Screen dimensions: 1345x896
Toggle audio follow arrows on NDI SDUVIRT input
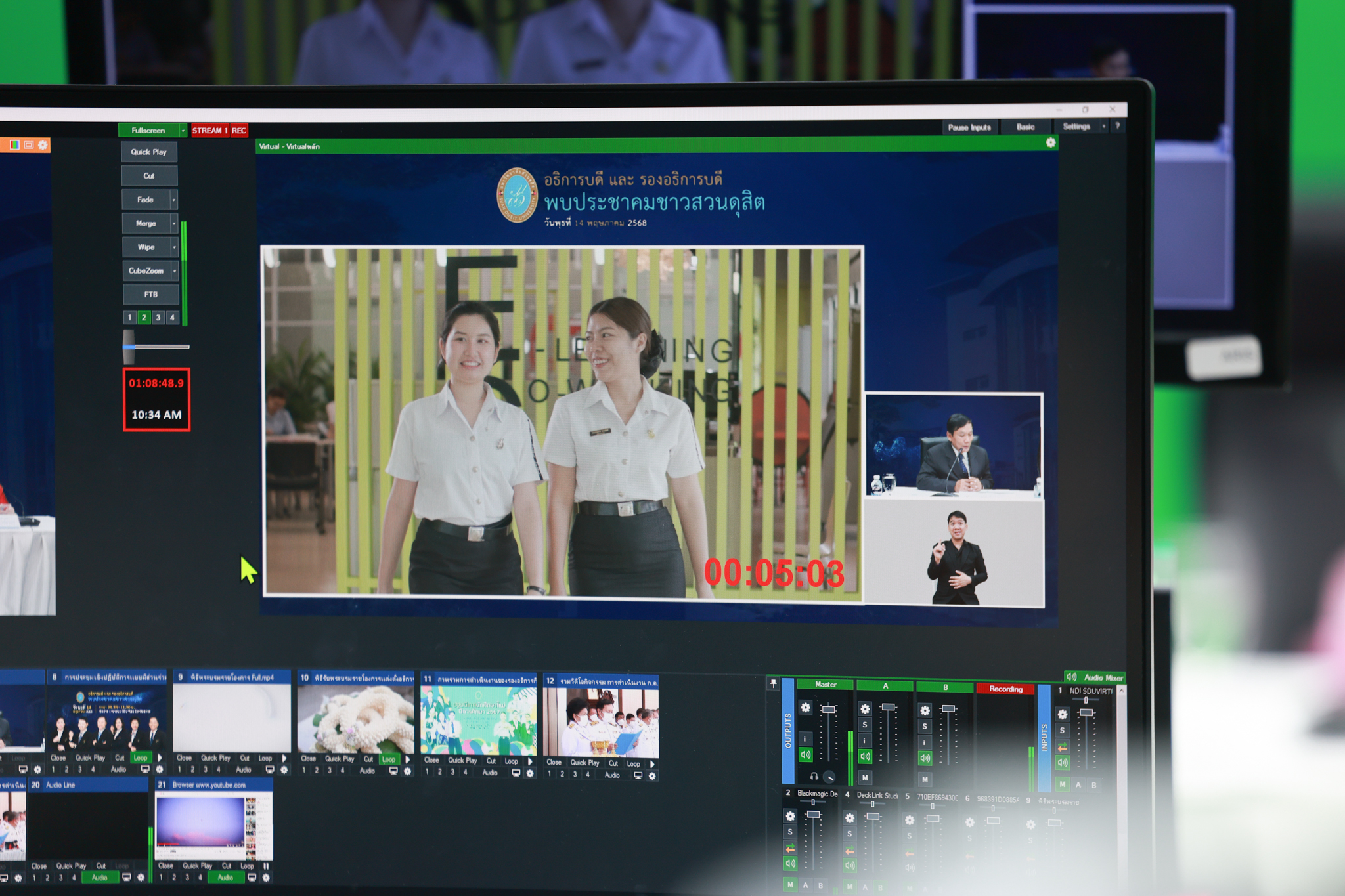pos(1062,747)
